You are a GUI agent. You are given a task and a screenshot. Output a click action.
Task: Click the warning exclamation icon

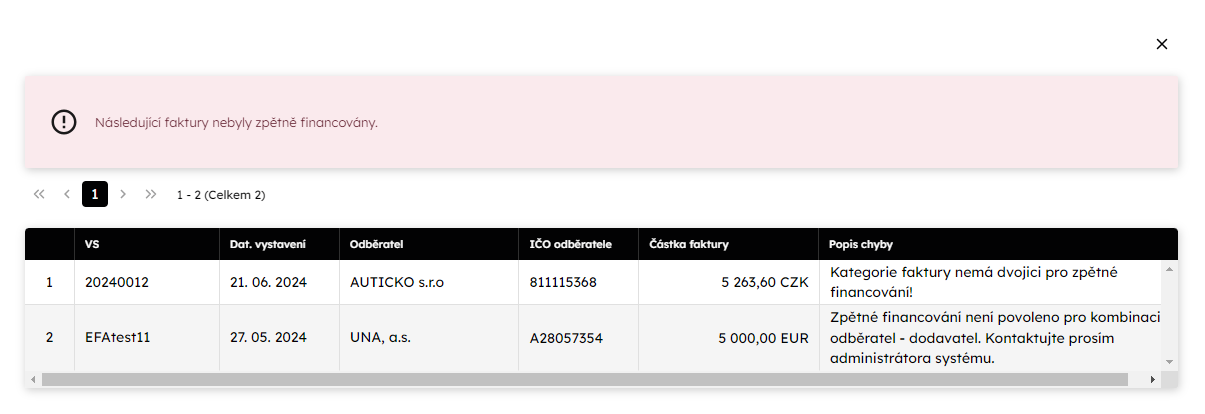point(64,122)
